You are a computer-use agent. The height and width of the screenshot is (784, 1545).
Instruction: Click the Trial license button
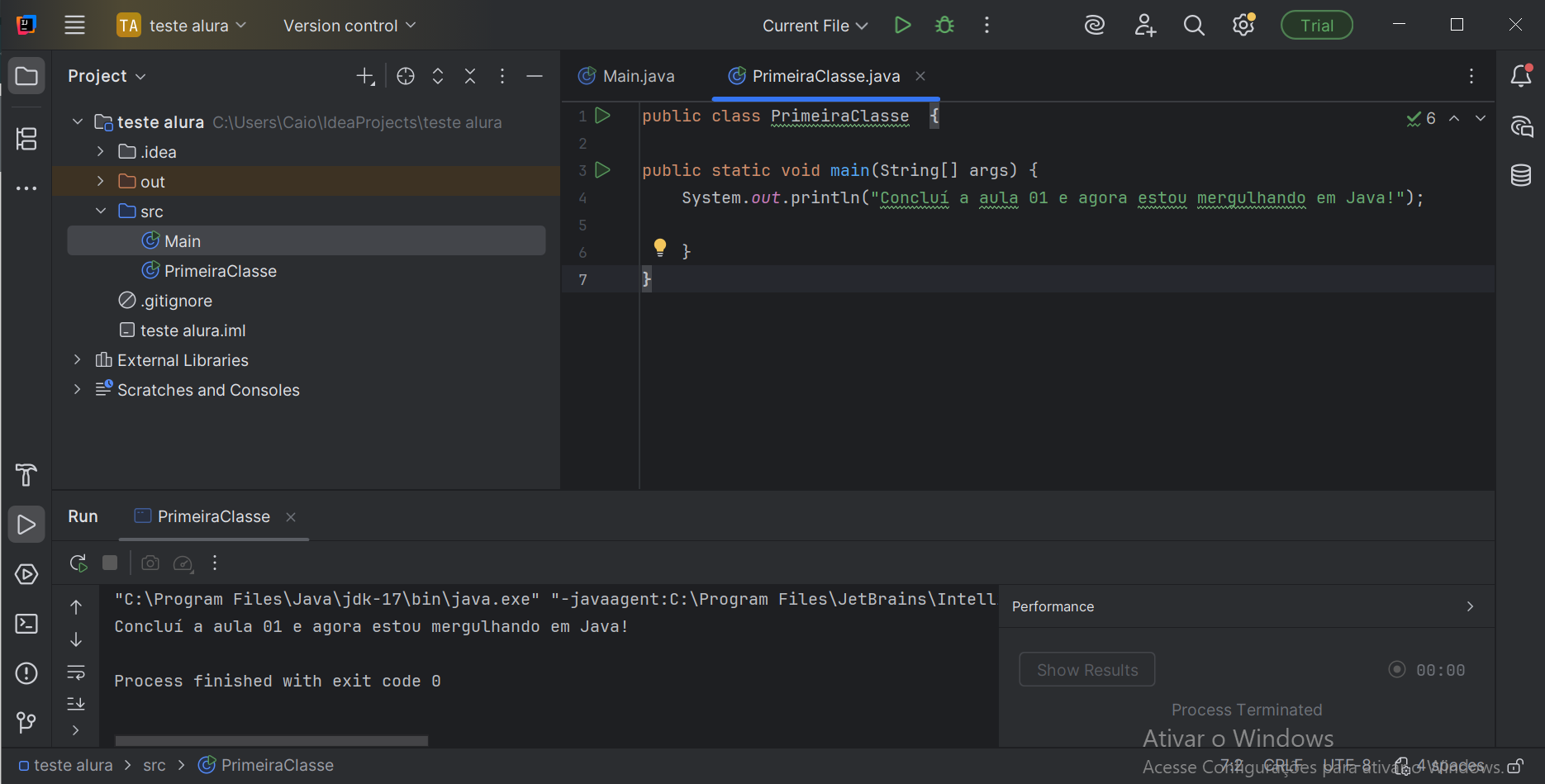(1316, 26)
